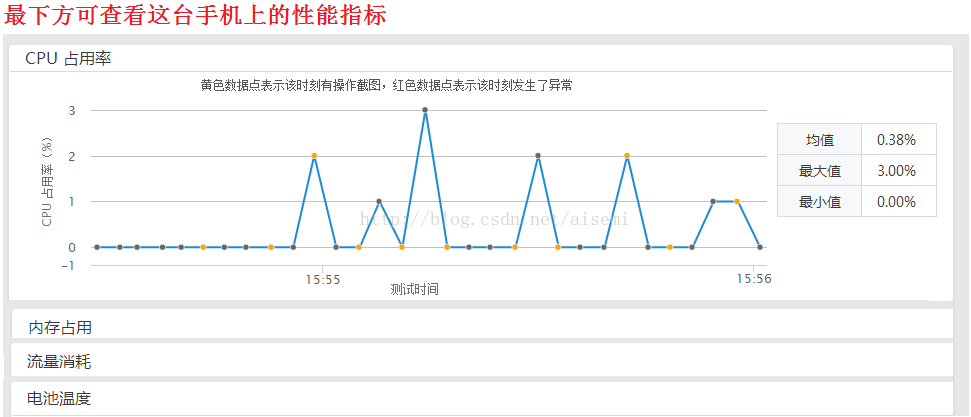Screen dimensions: 971x417
Task: Click the 最大值 table label
Action: tap(819, 171)
